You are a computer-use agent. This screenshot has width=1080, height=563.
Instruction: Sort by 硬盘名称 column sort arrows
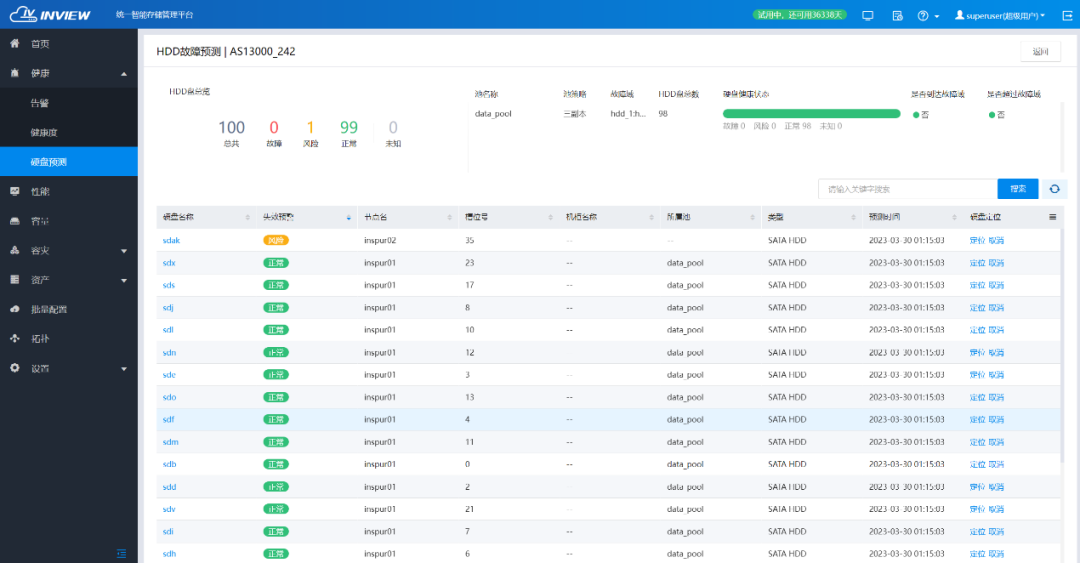[x=247, y=217]
